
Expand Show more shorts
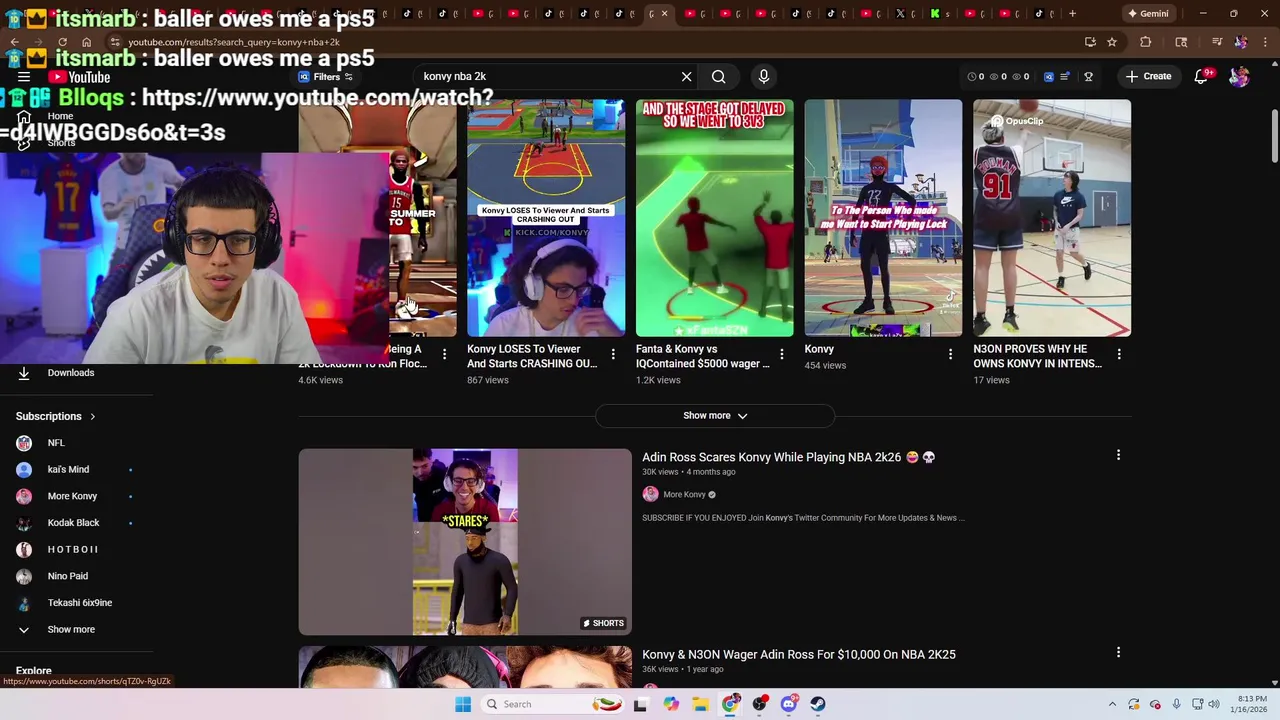pyautogui.click(x=714, y=416)
